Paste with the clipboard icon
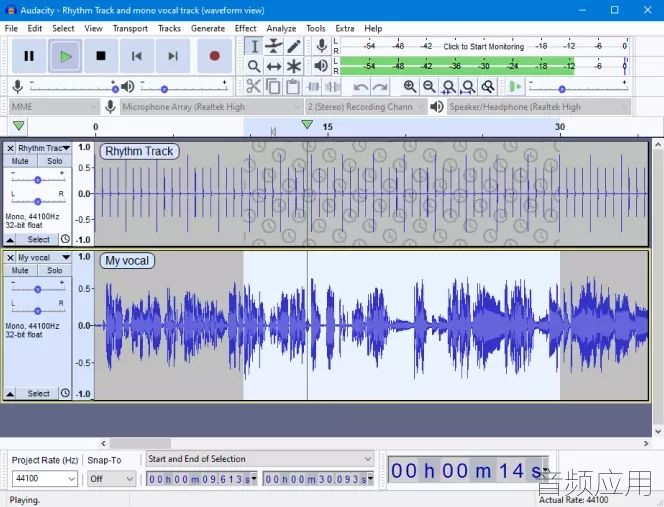664x507 pixels. click(x=293, y=86)
